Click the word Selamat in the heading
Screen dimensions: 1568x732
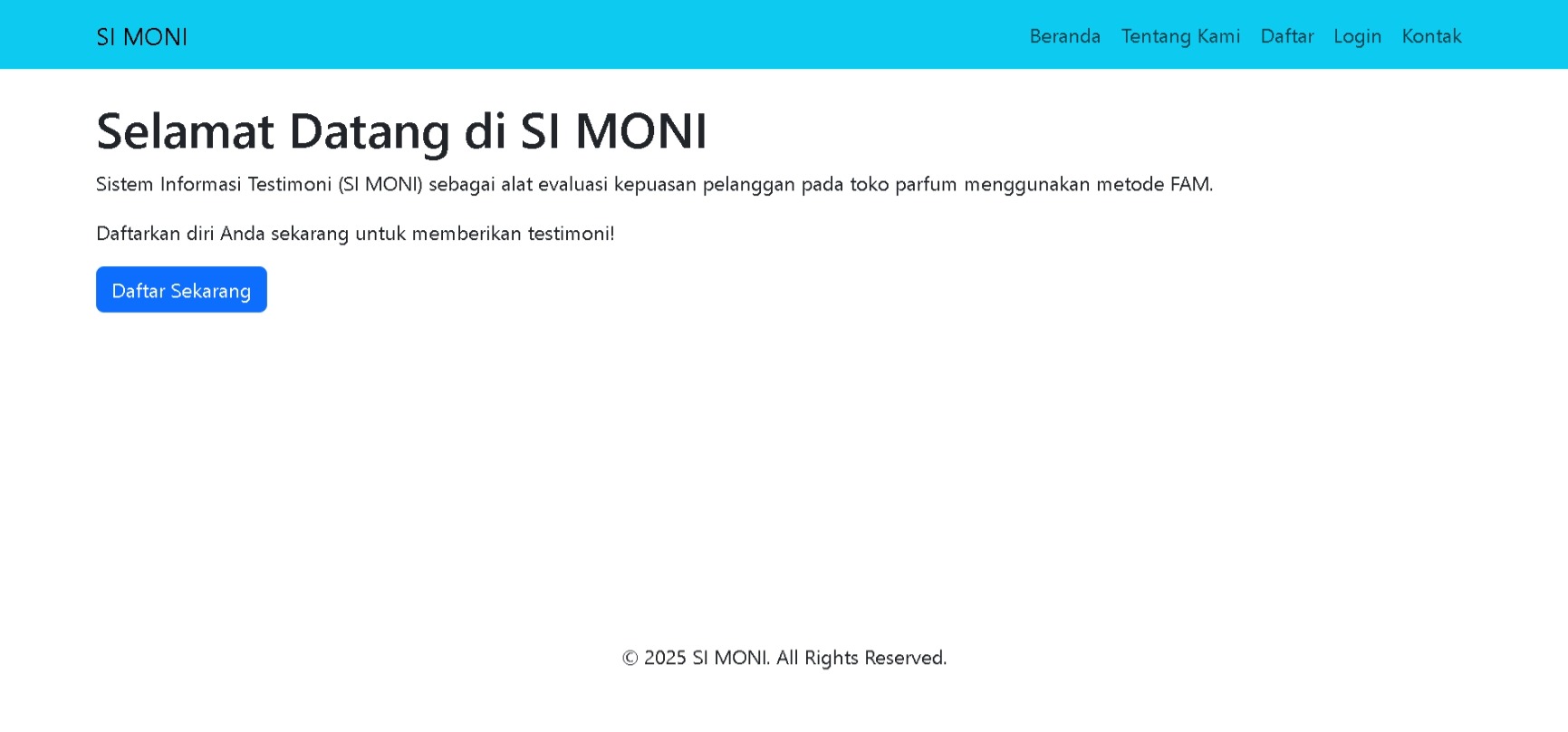coord(185,131)
